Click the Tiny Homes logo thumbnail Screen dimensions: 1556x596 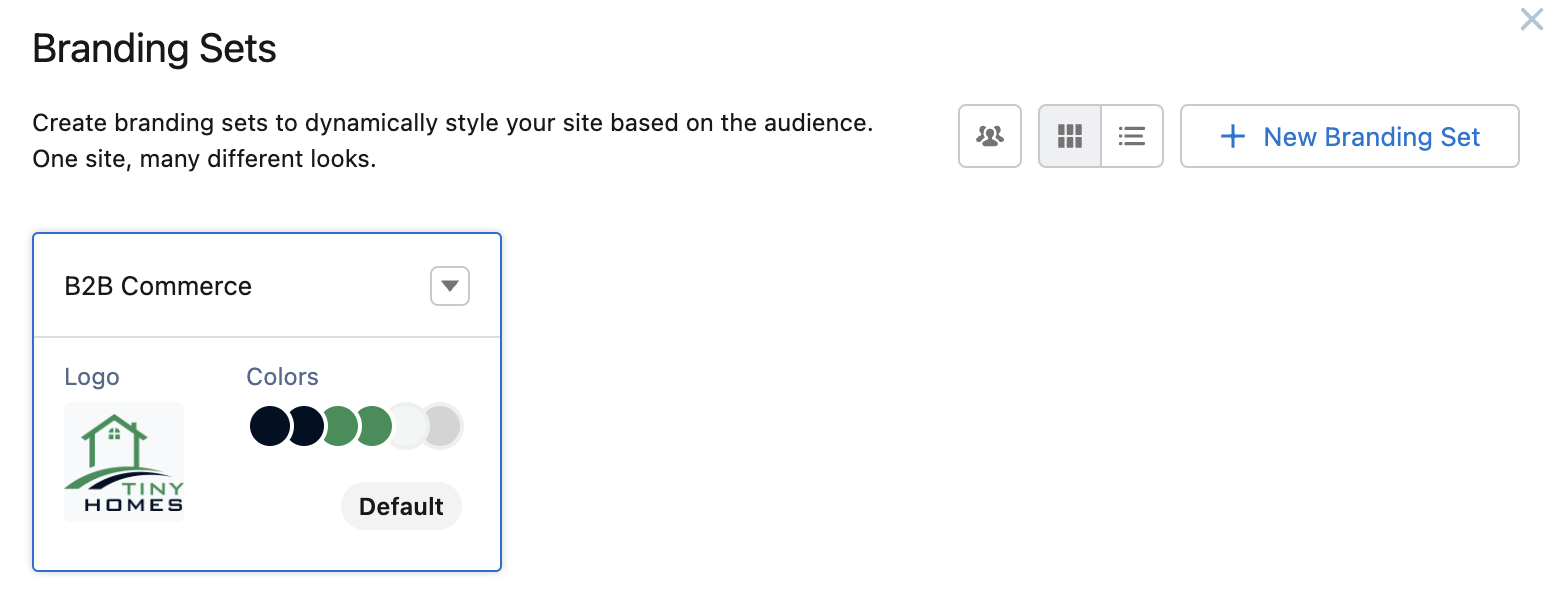tap(124, 462)
